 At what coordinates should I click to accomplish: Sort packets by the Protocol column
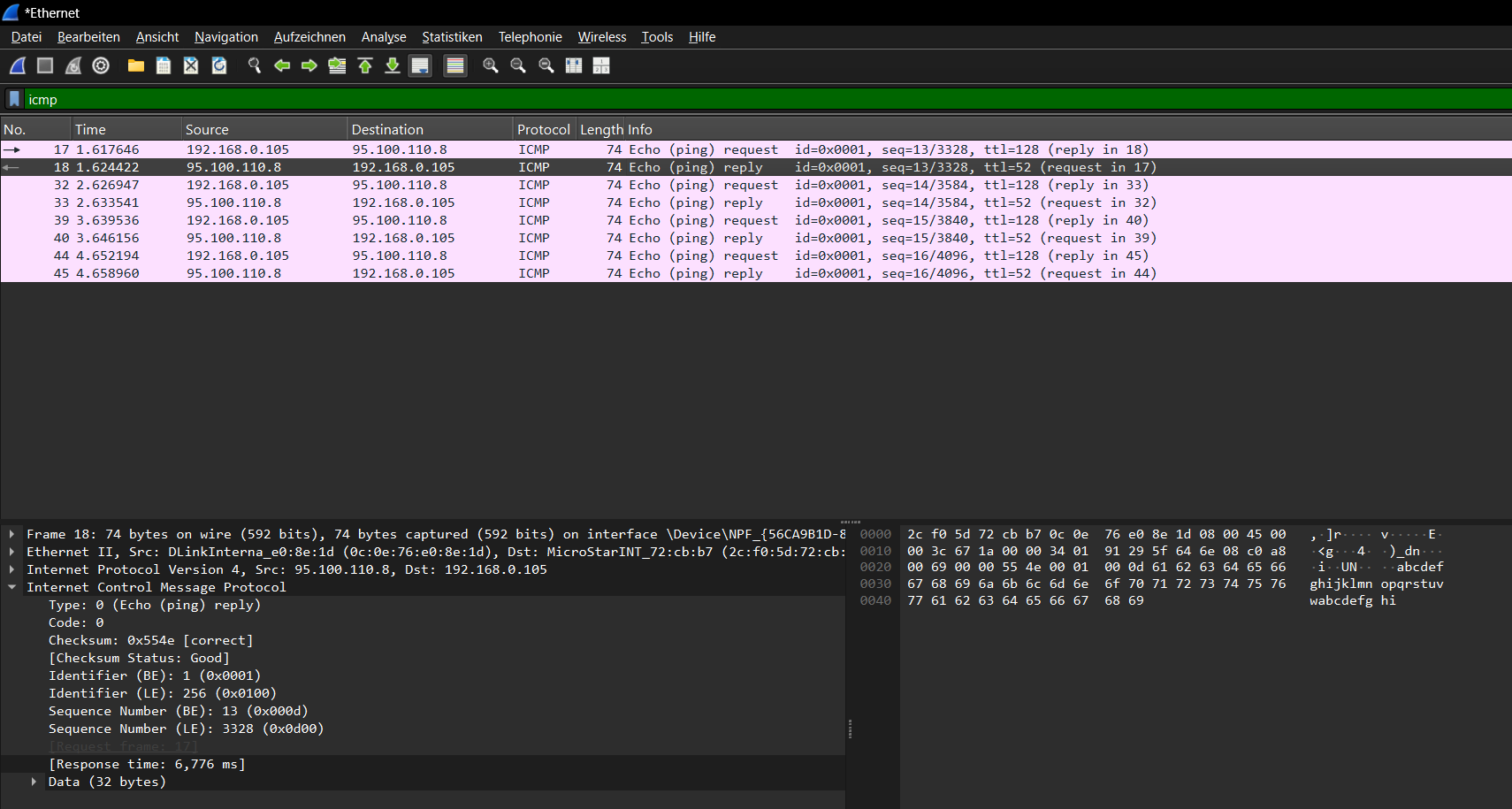[x=545, y=129]
